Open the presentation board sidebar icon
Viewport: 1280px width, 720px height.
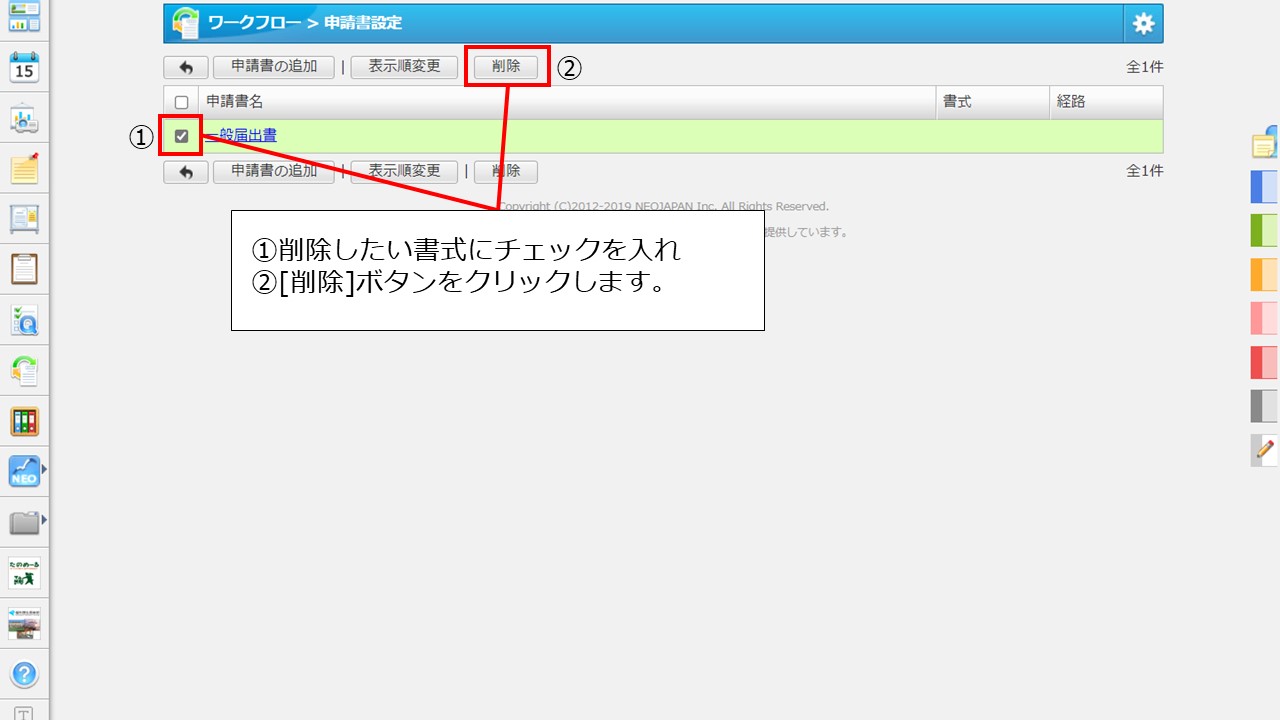tap(24, 119)
